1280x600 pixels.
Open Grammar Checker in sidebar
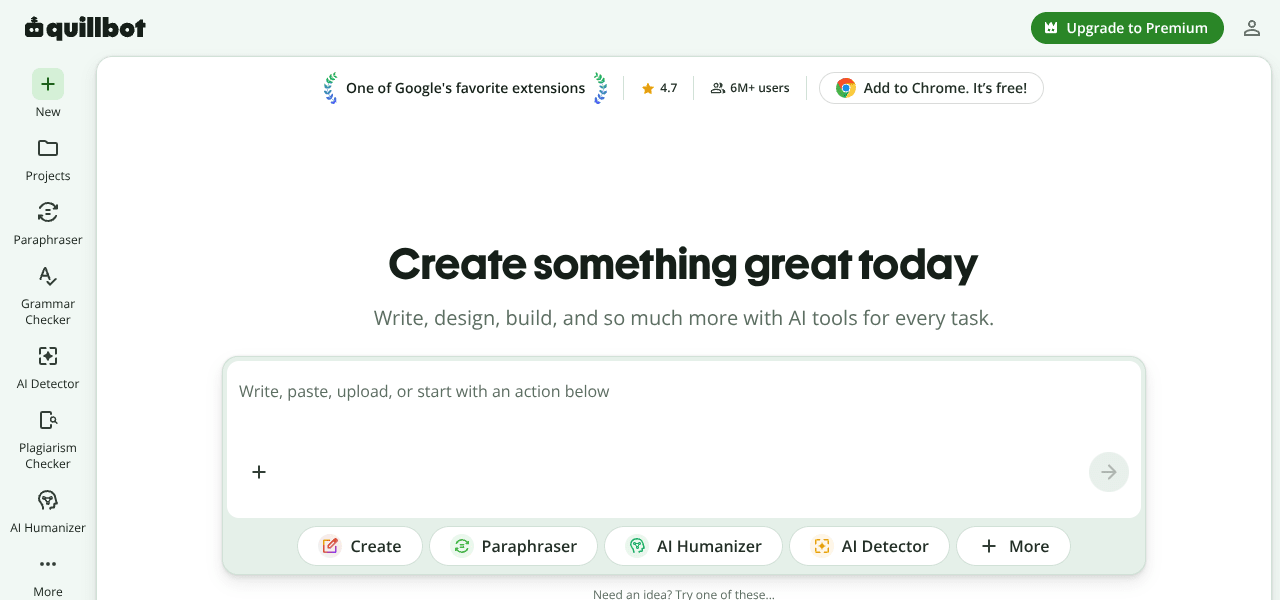[x=48, y=296]
